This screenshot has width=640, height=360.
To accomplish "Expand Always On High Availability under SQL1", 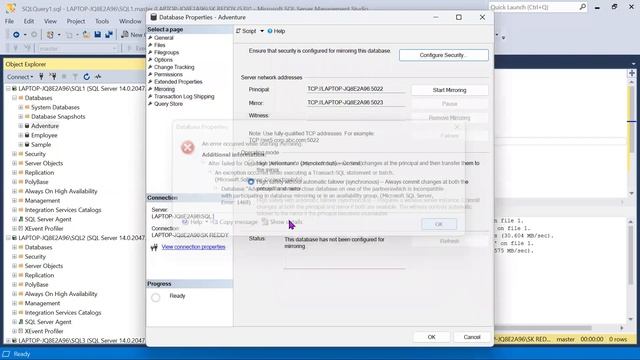I will [x=14, y=191].
